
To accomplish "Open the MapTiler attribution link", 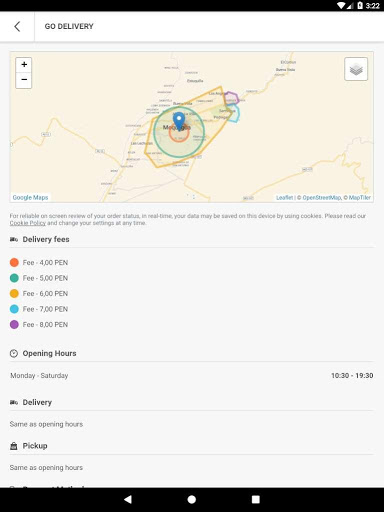I will (x=360, y=198).
